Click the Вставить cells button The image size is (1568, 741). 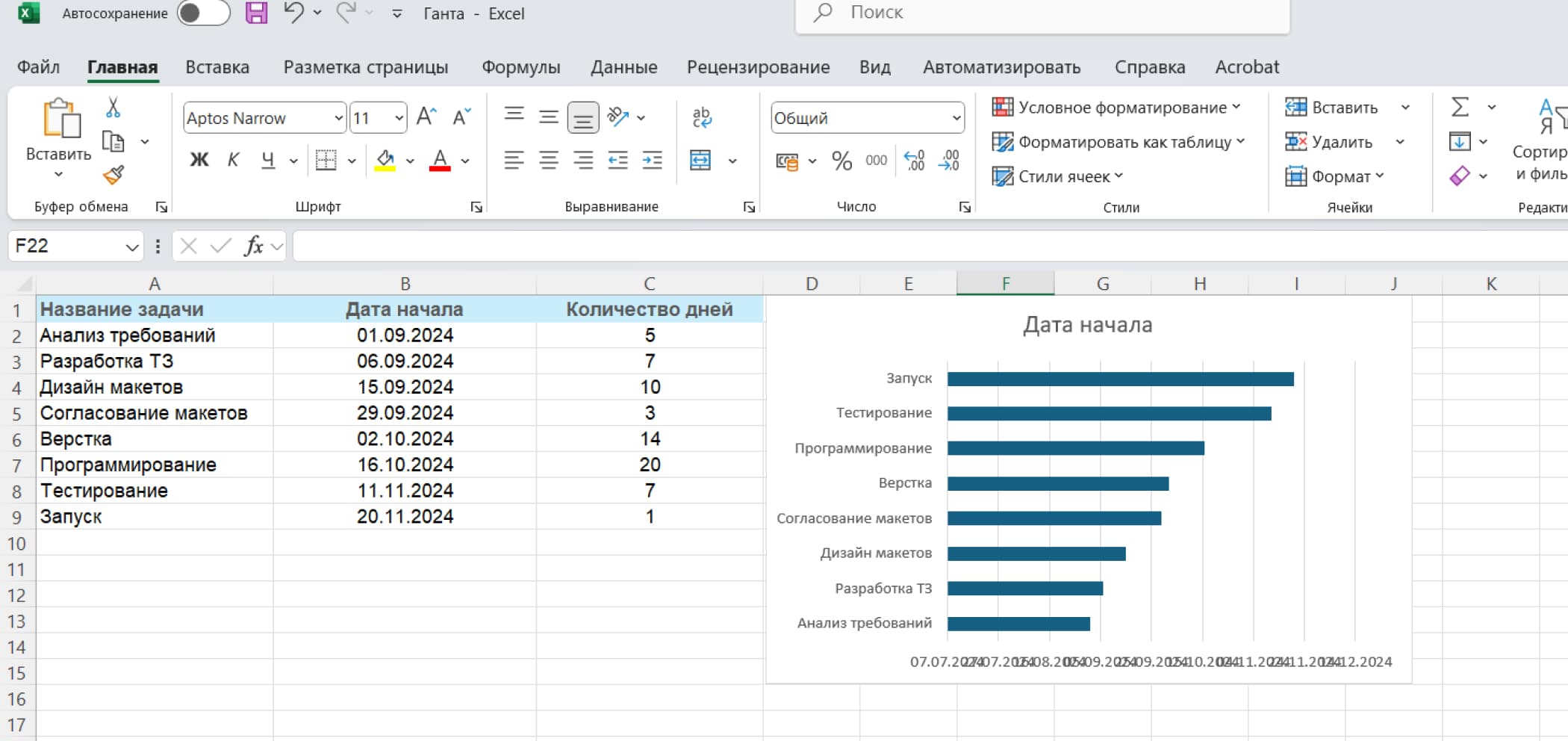point(1332,108)
